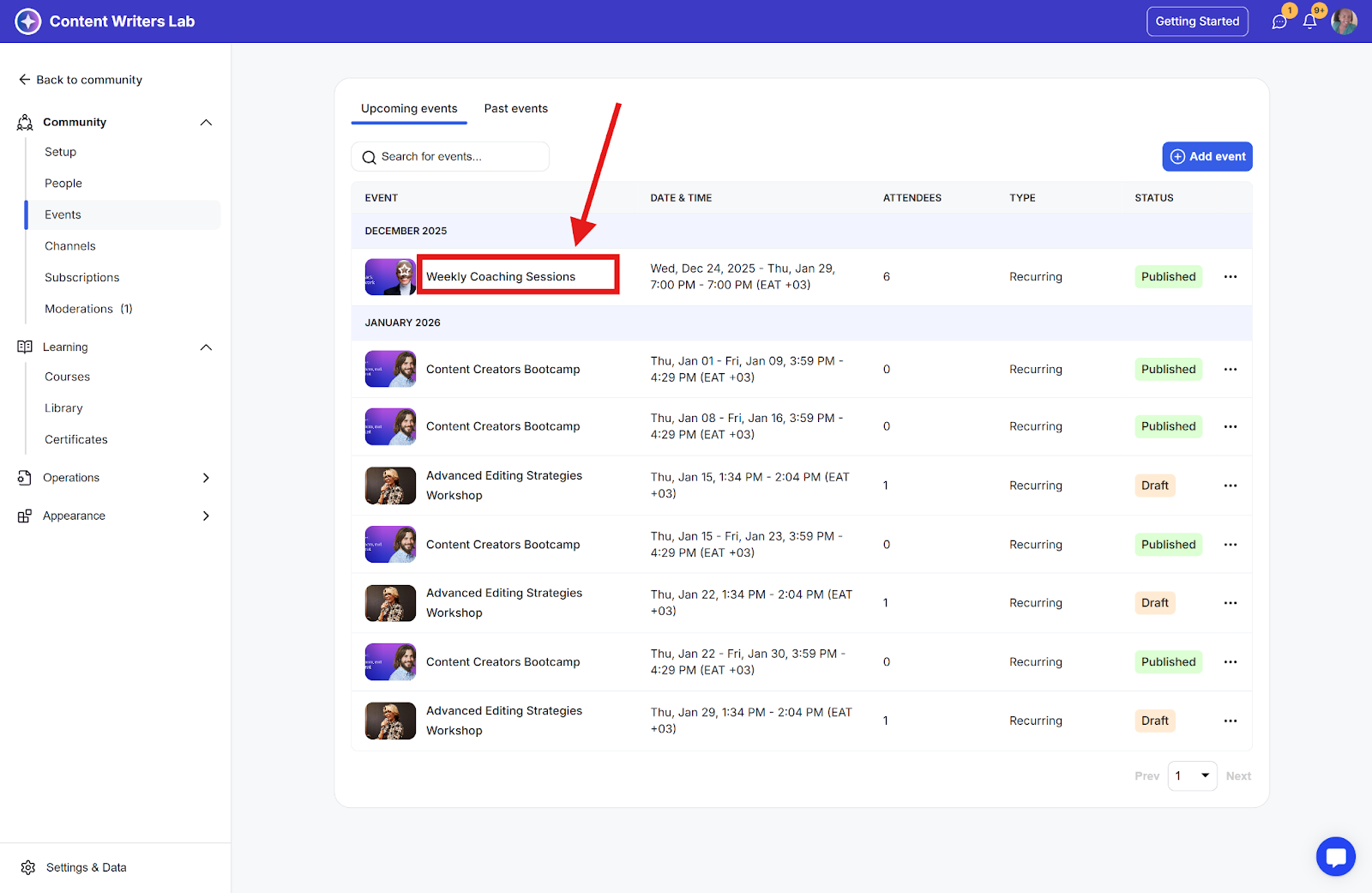Screen dimensions: 1372x893
Task: Open options menu for Weekly Coaching Sessions
Action: (x=1231, y=276)
